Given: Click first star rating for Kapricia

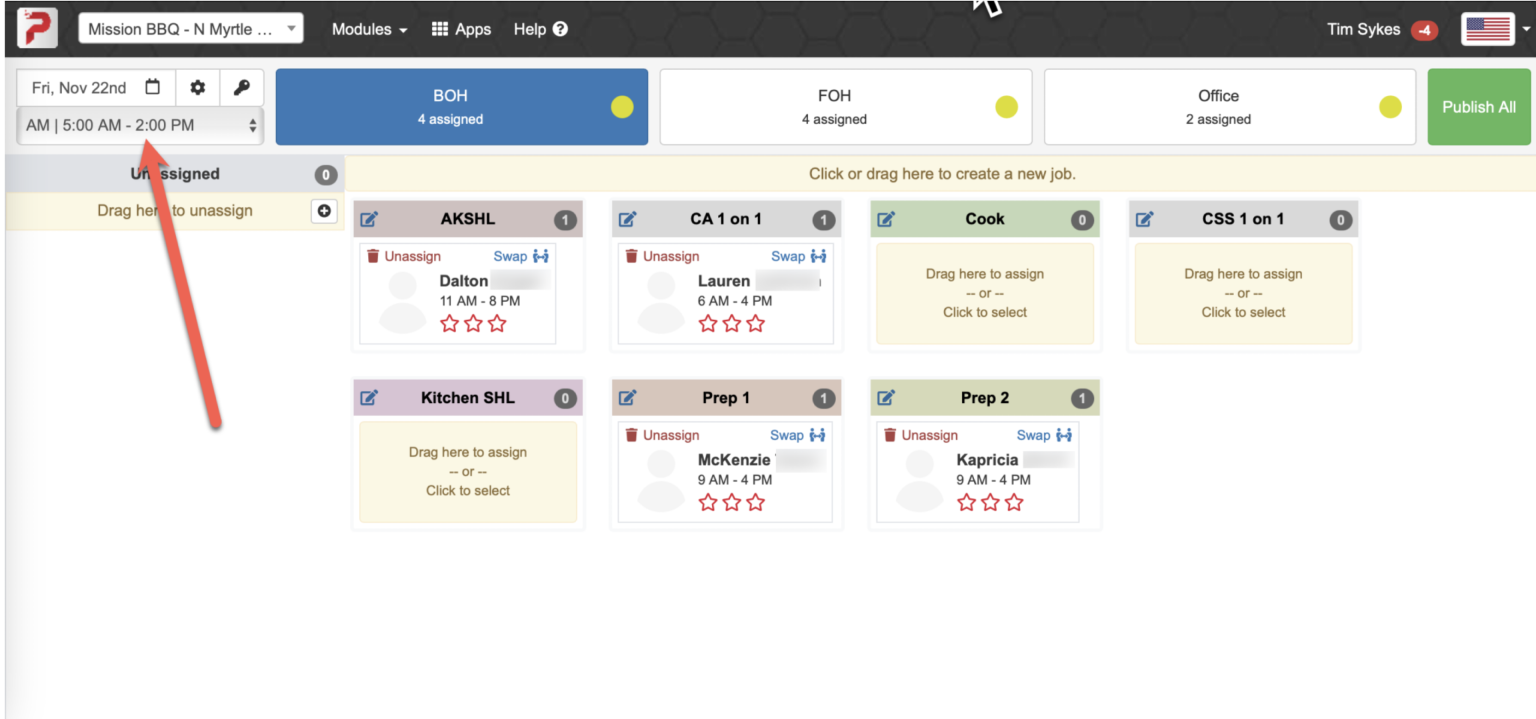Looking at the screenshot, I should [x=967, y=502].
